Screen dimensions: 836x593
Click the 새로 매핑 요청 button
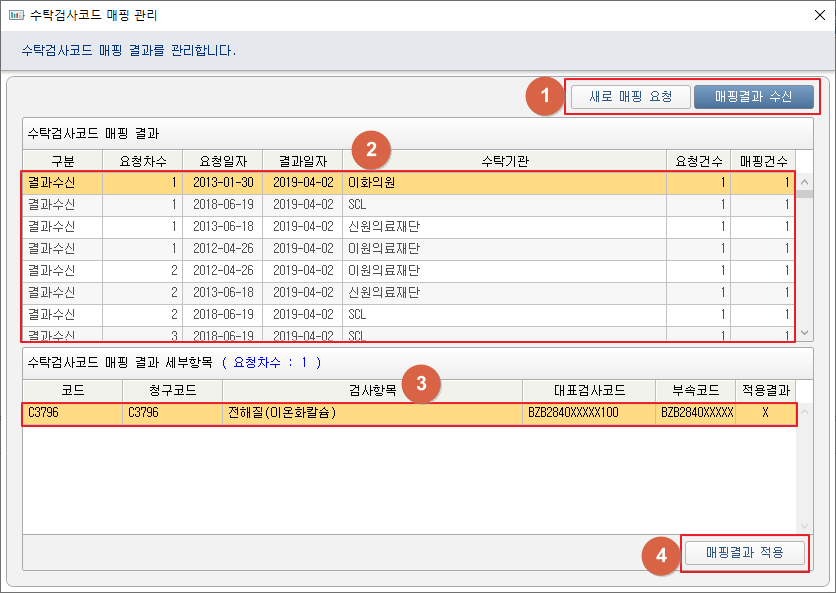[629, 97]
